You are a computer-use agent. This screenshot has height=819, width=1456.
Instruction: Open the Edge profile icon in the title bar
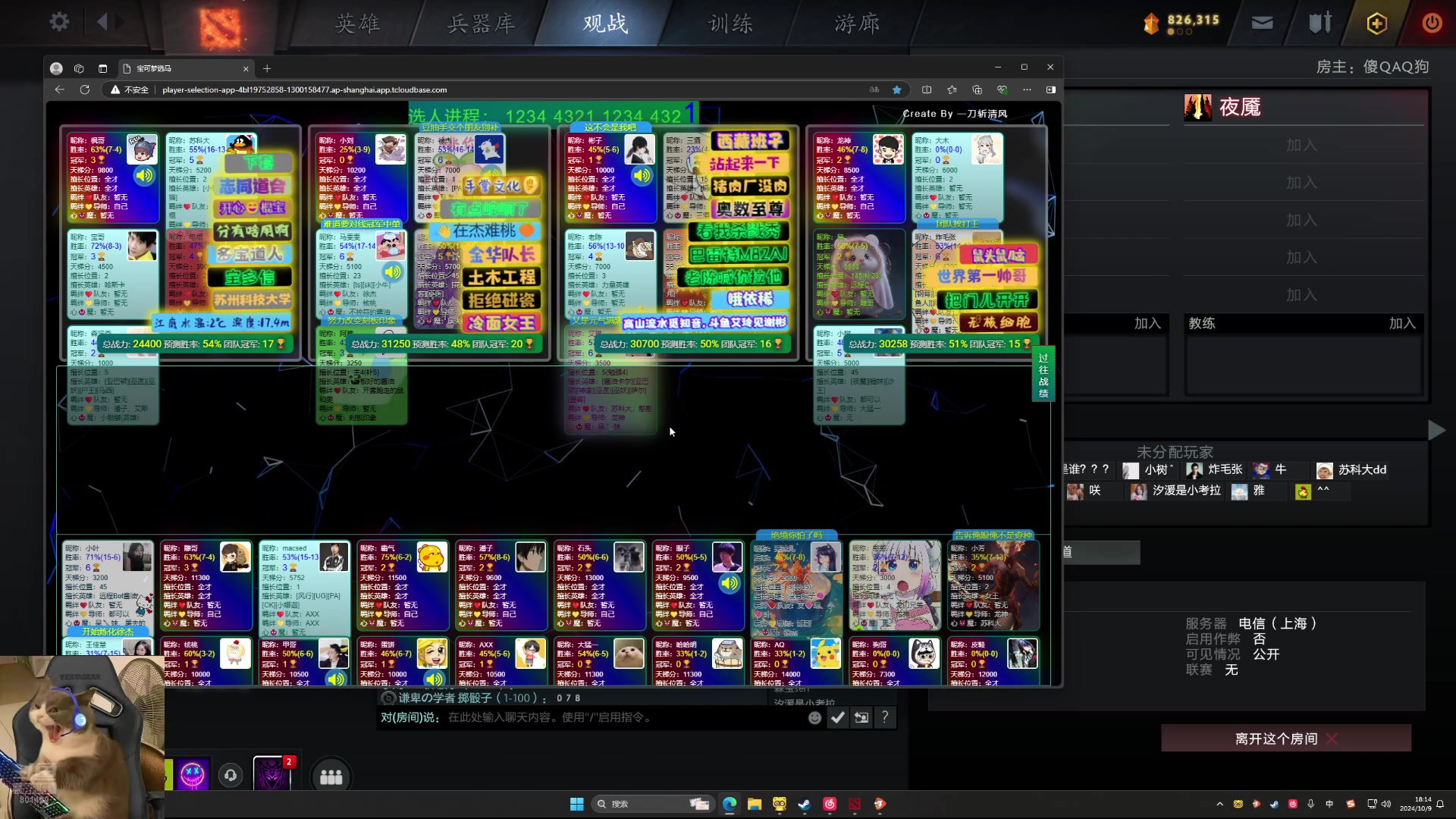point(56,68)
